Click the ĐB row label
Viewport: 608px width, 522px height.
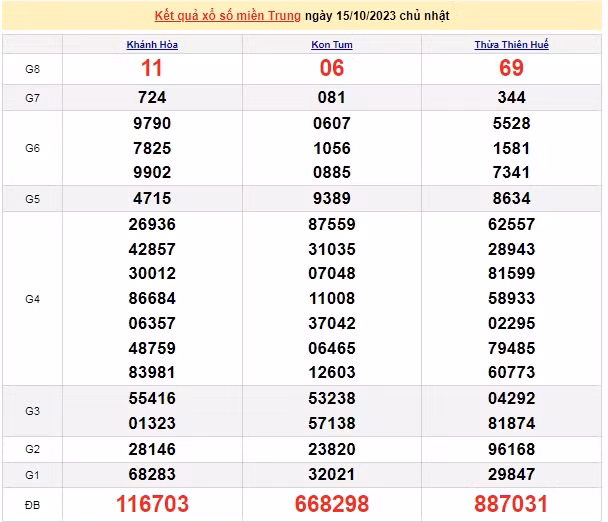pos(32,503)
